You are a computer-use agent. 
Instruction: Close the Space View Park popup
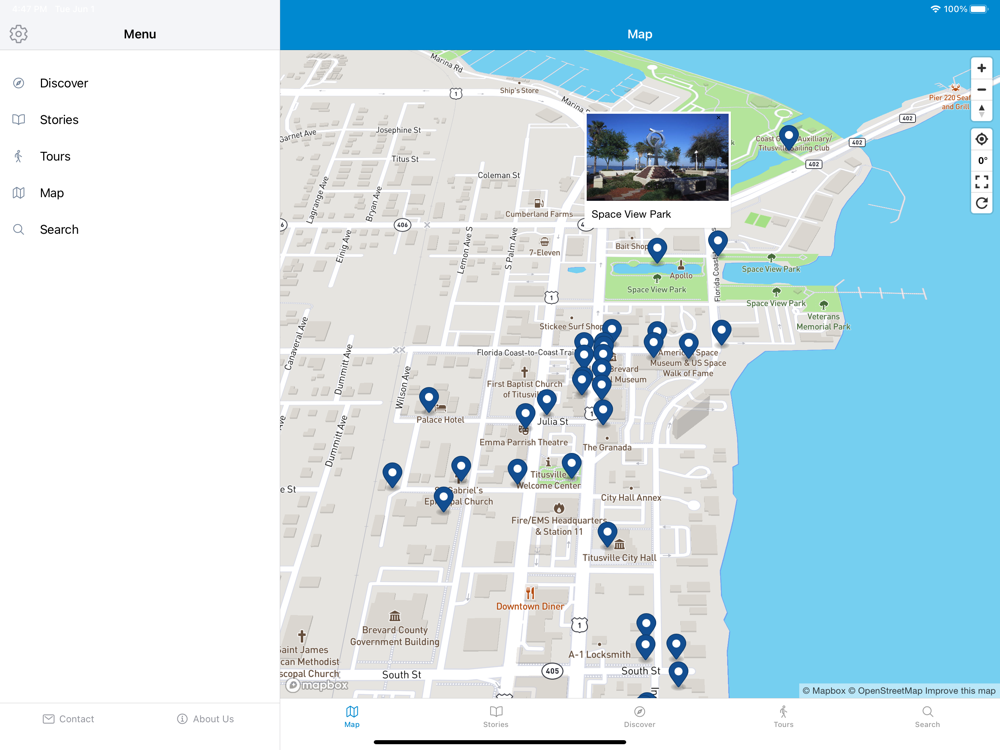[719, 118]
